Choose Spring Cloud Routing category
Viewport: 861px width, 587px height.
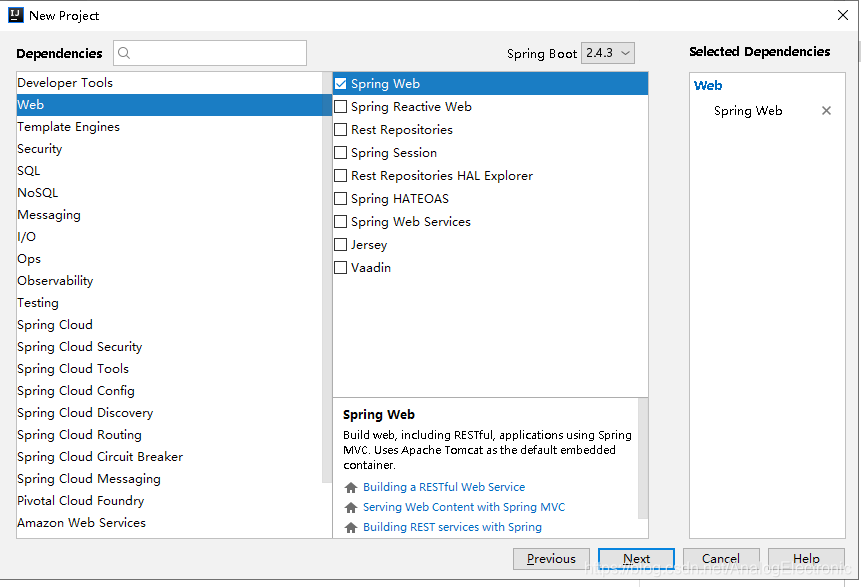tap(170, 434)
